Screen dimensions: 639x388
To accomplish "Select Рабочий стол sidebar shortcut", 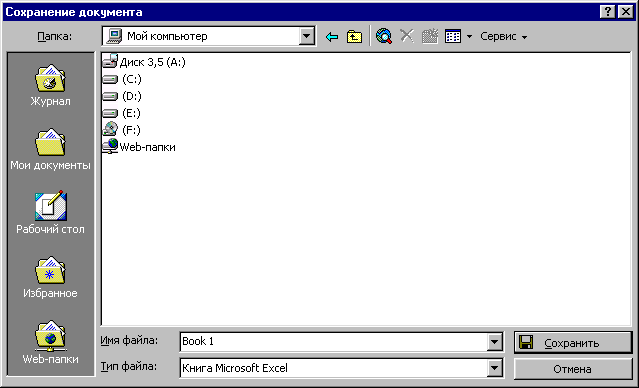I will click(50, 212).
